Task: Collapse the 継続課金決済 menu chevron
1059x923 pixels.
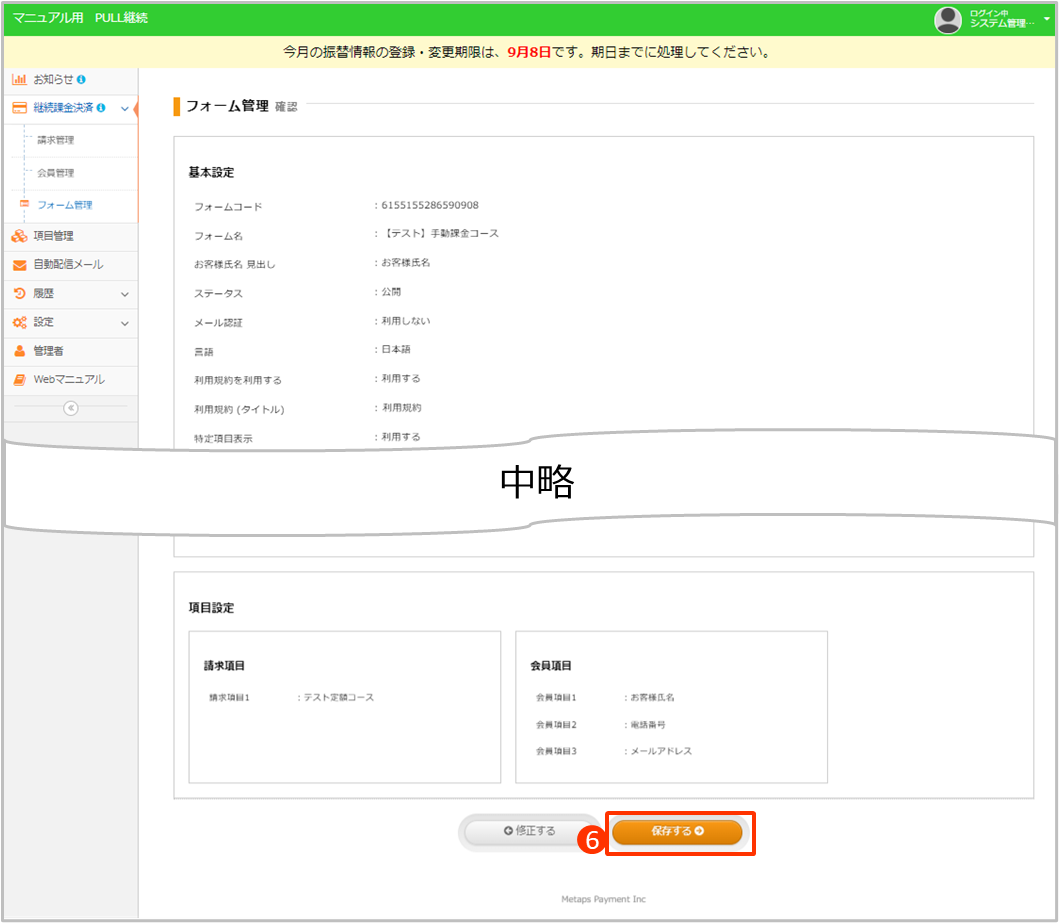Action: click(x=124, y=108)
